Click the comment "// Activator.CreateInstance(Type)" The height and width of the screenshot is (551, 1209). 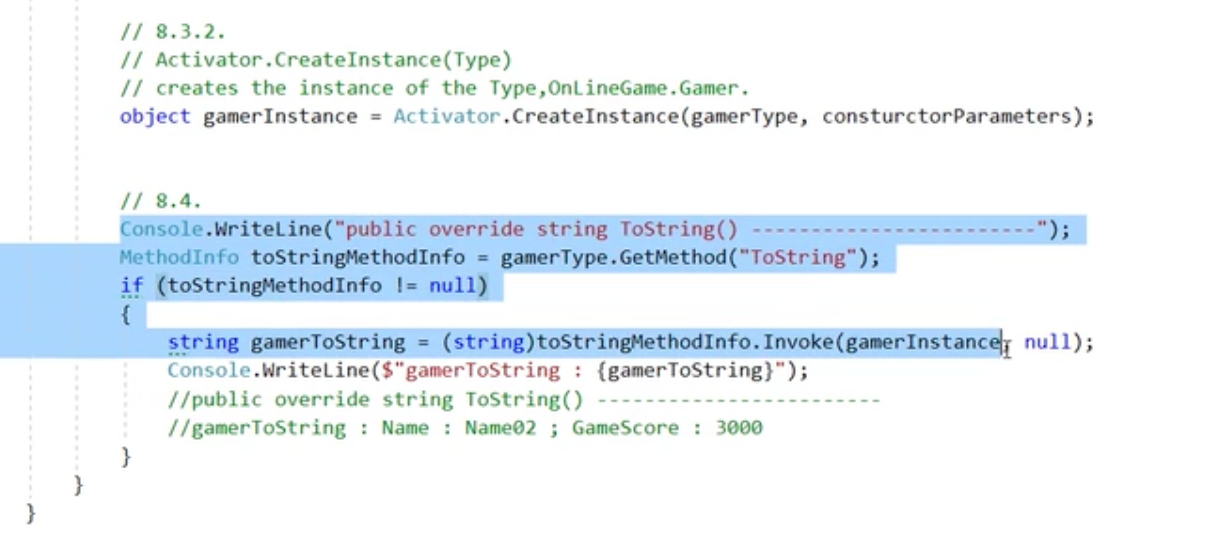(316, 59)
